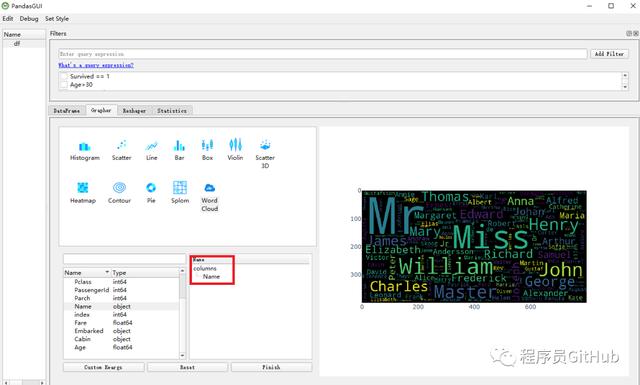
Task: Open the Set Style menu
Action: [57, 19]
